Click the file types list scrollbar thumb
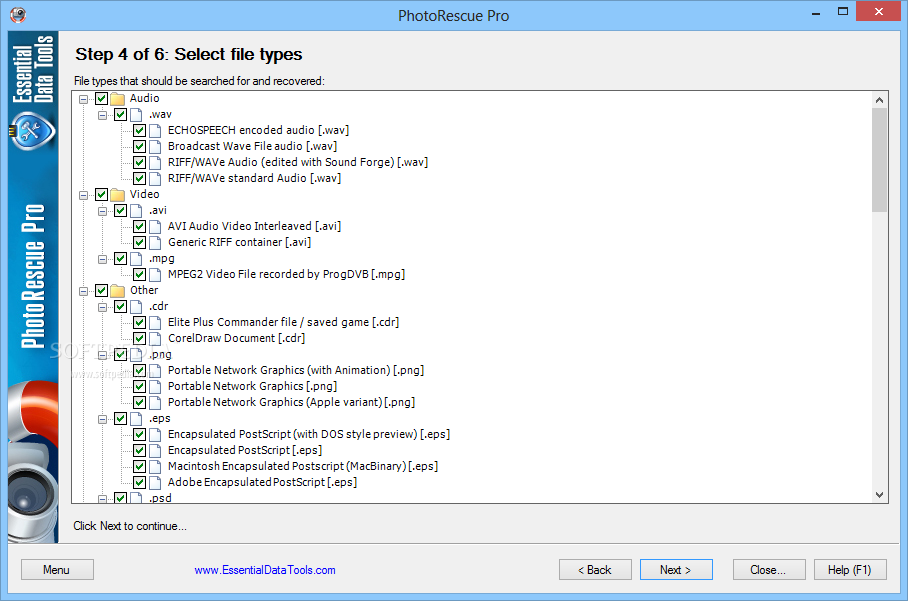 pyautogui.click(x=879, y=160)
